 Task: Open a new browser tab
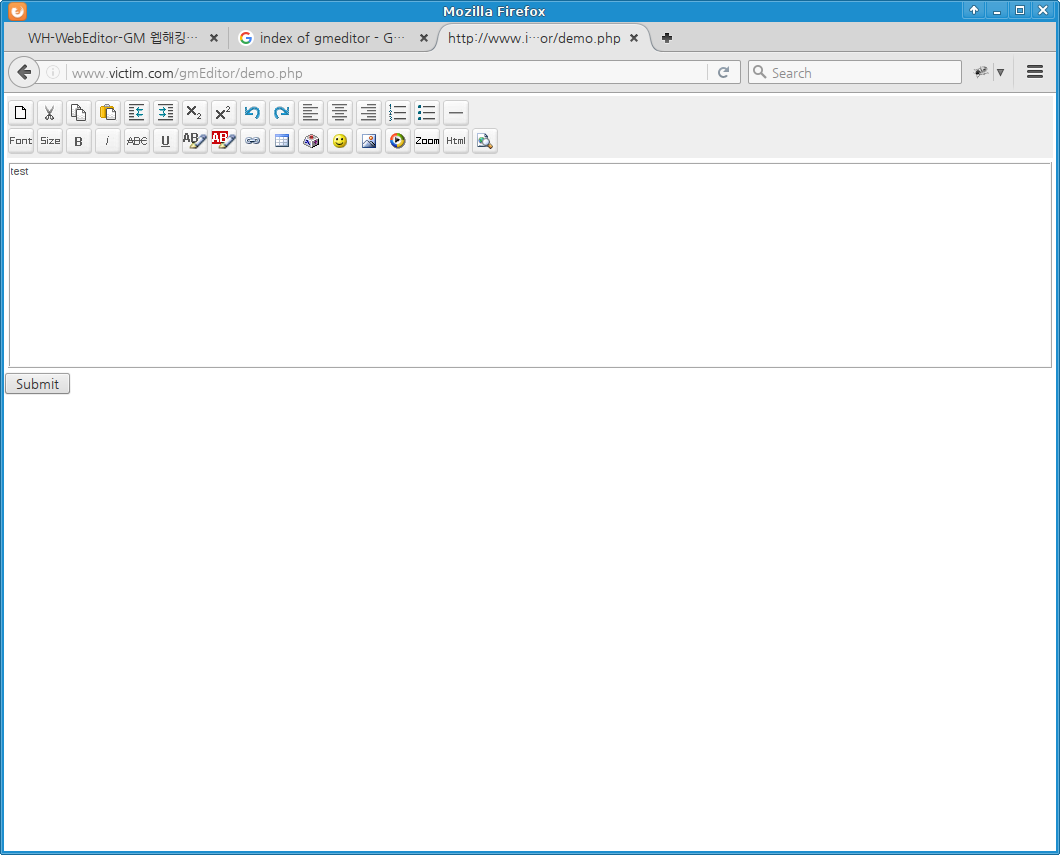(x=667, y=38)
